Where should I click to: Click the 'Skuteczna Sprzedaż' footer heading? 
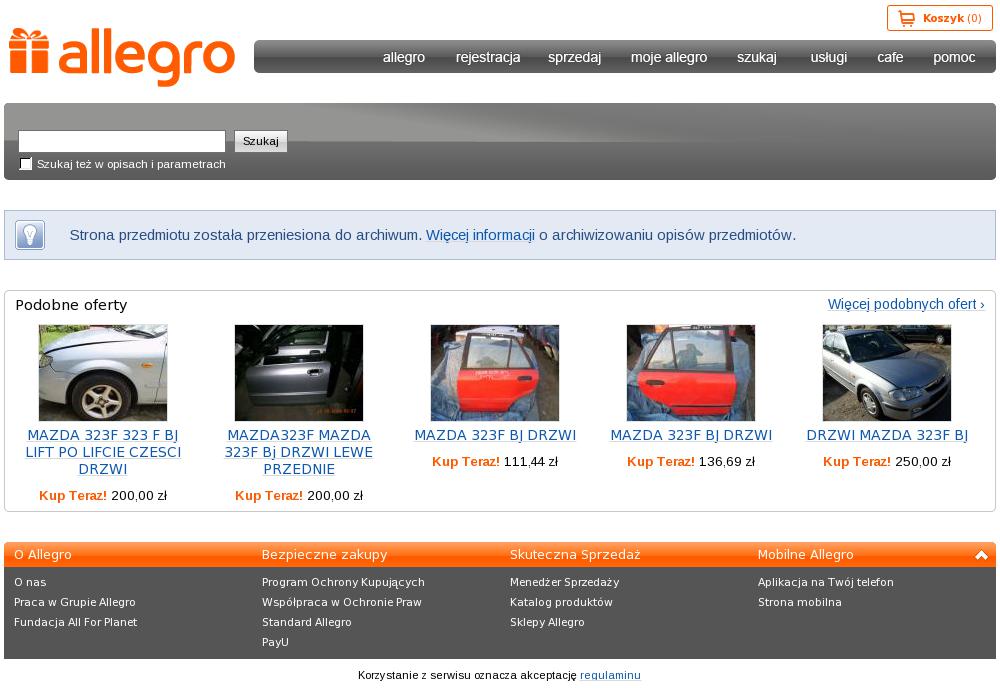[575, 555]
